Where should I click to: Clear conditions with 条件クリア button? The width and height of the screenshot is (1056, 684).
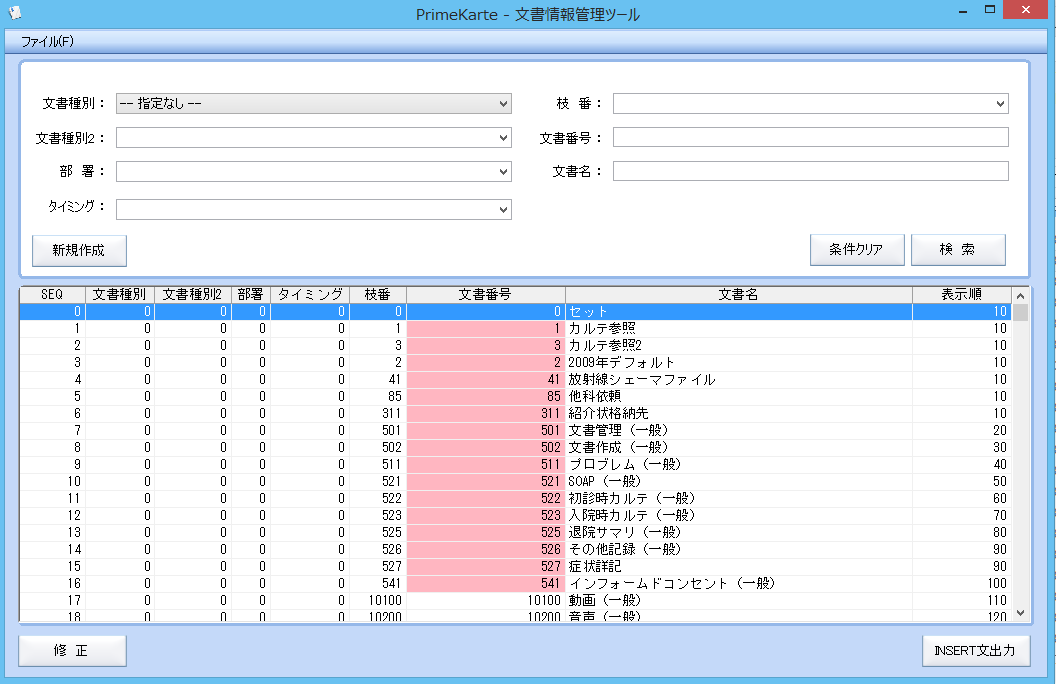(x=857, y=250)
